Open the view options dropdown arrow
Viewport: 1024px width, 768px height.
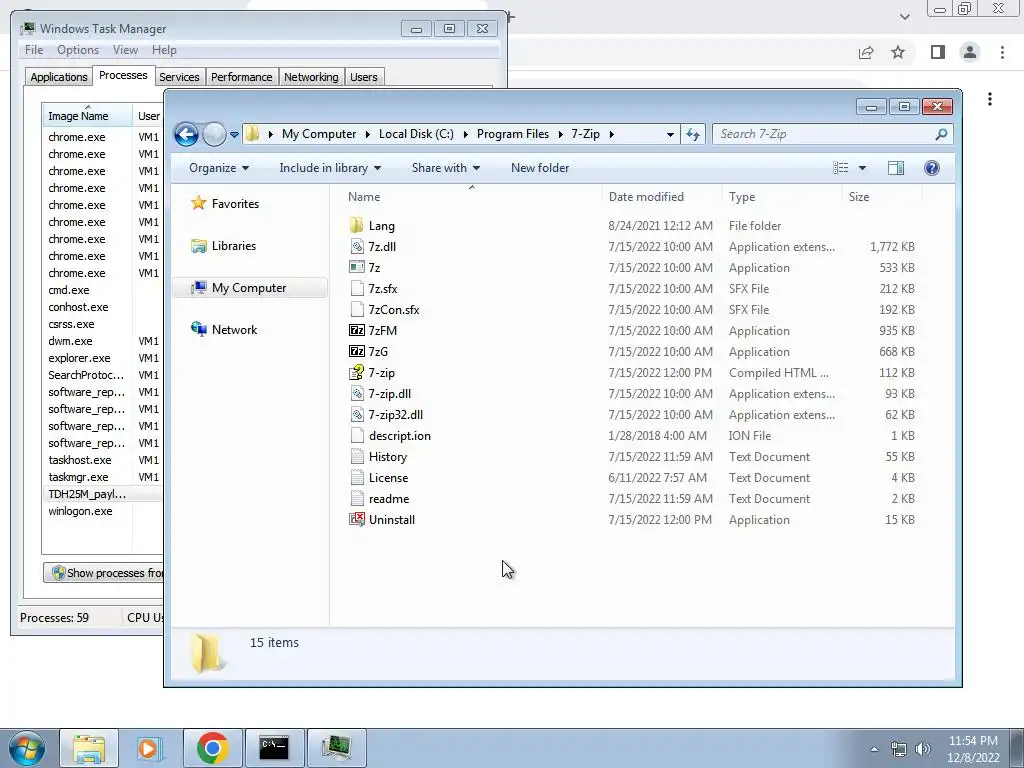pos(862,168)
